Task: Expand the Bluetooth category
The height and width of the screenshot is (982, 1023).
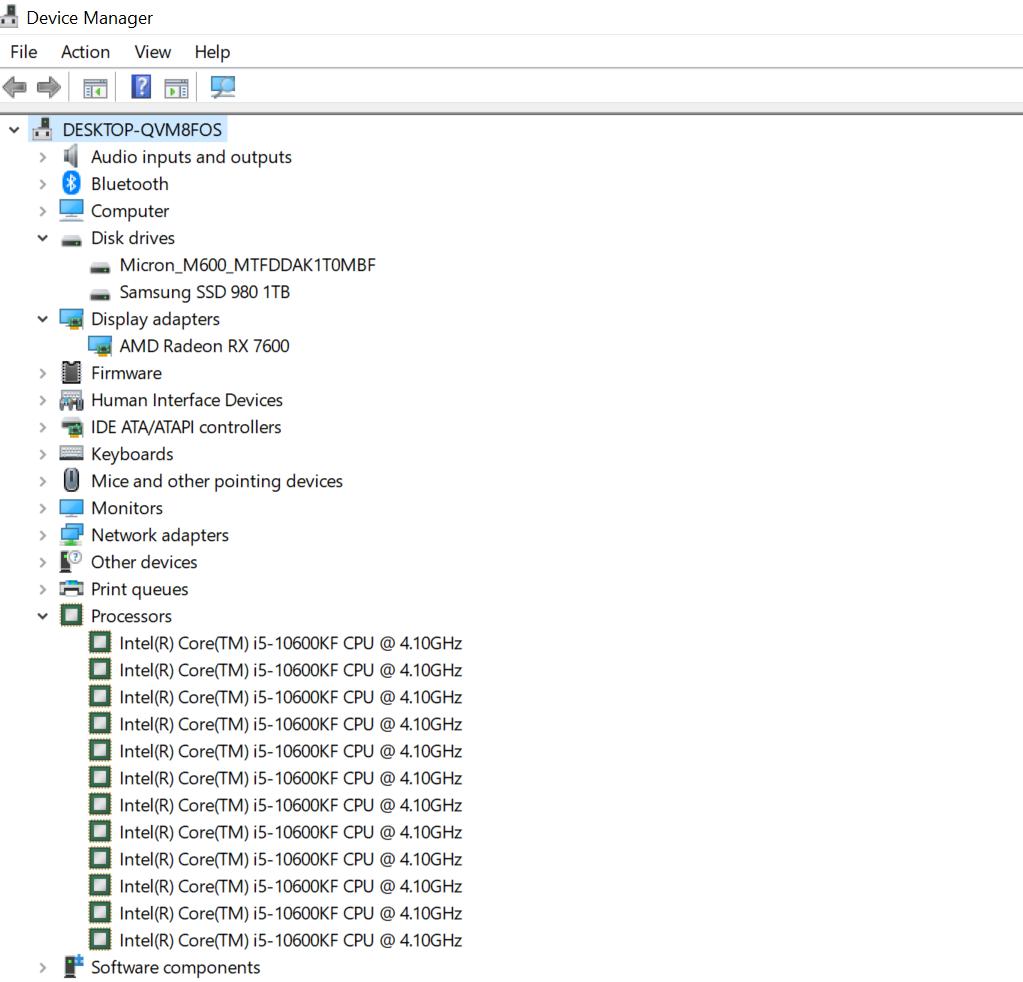Action: [x=42, y=184]
